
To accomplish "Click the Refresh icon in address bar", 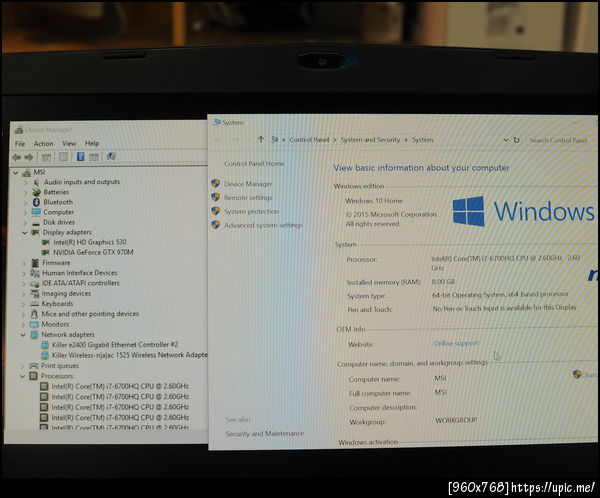I will click(516, 140).
